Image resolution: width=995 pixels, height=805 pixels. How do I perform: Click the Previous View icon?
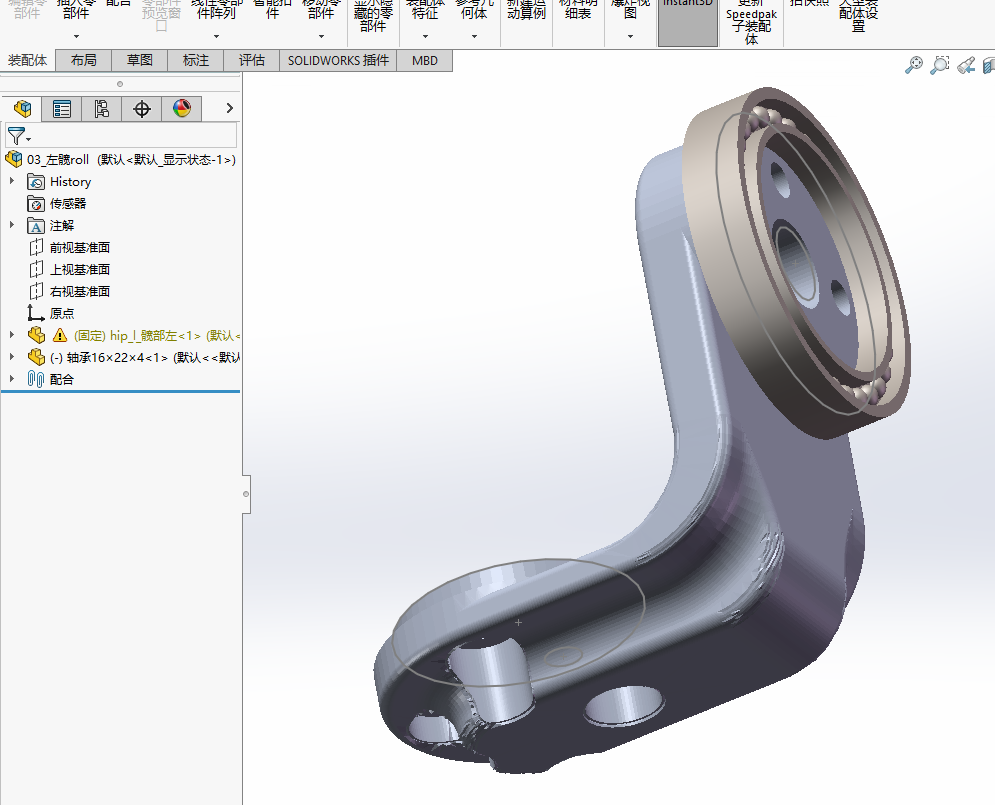point(966,65)
